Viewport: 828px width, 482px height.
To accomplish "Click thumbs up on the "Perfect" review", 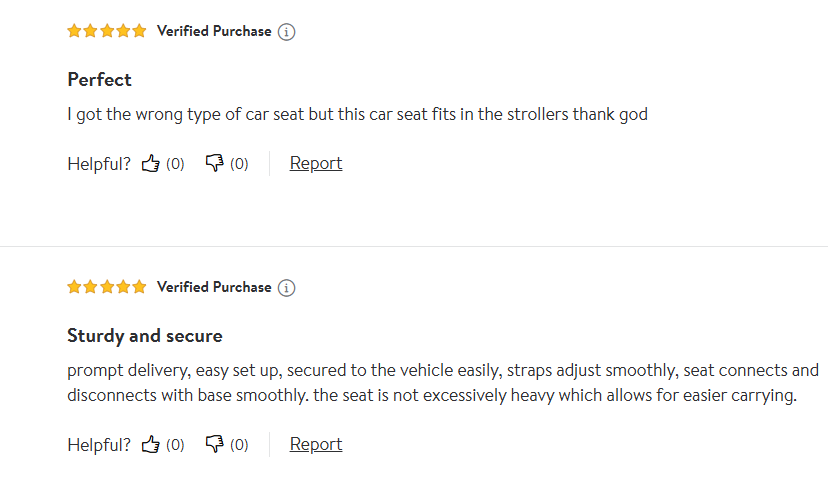I will (151, 164).
